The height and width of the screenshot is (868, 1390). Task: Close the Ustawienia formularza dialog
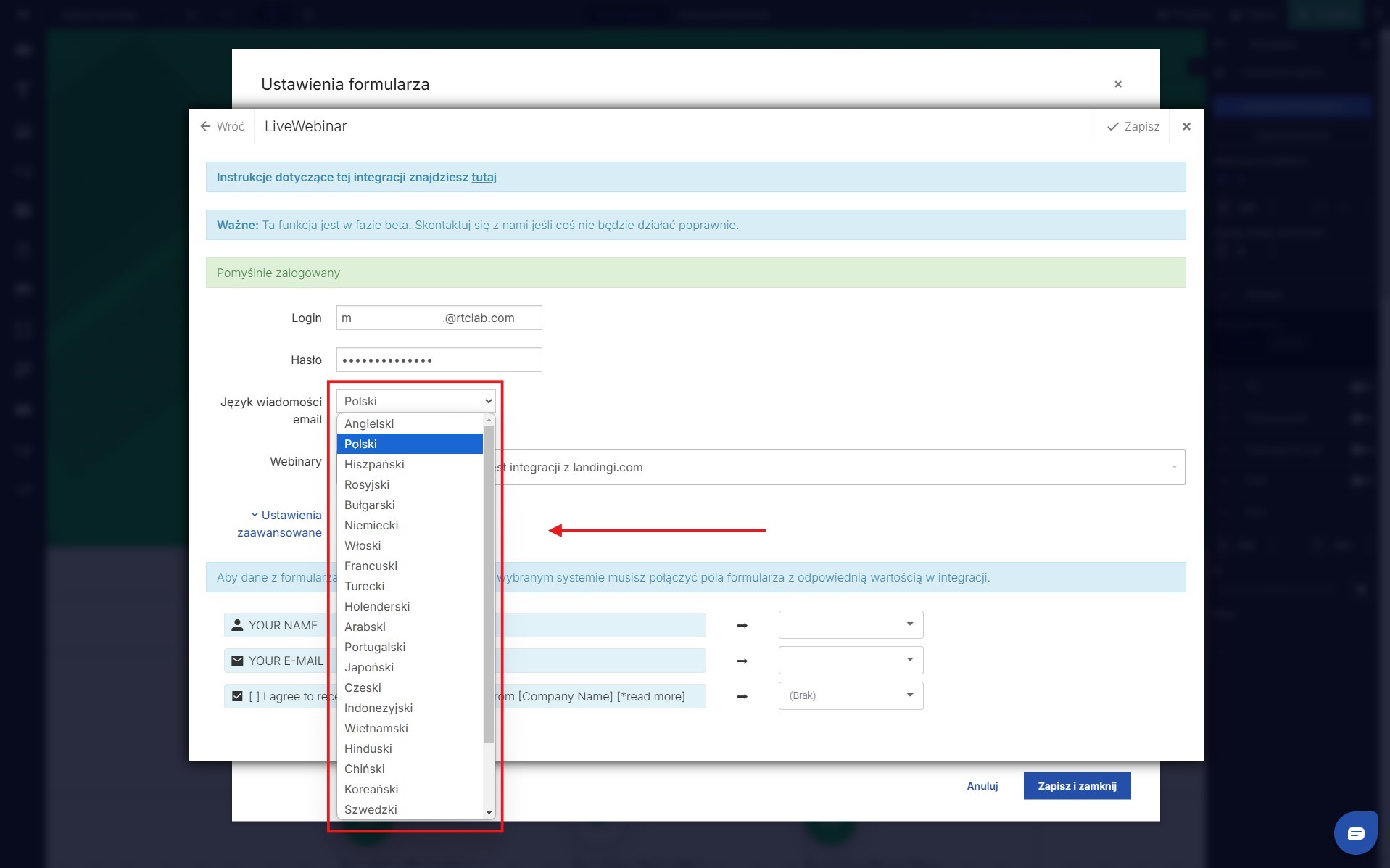(1117, 84)
